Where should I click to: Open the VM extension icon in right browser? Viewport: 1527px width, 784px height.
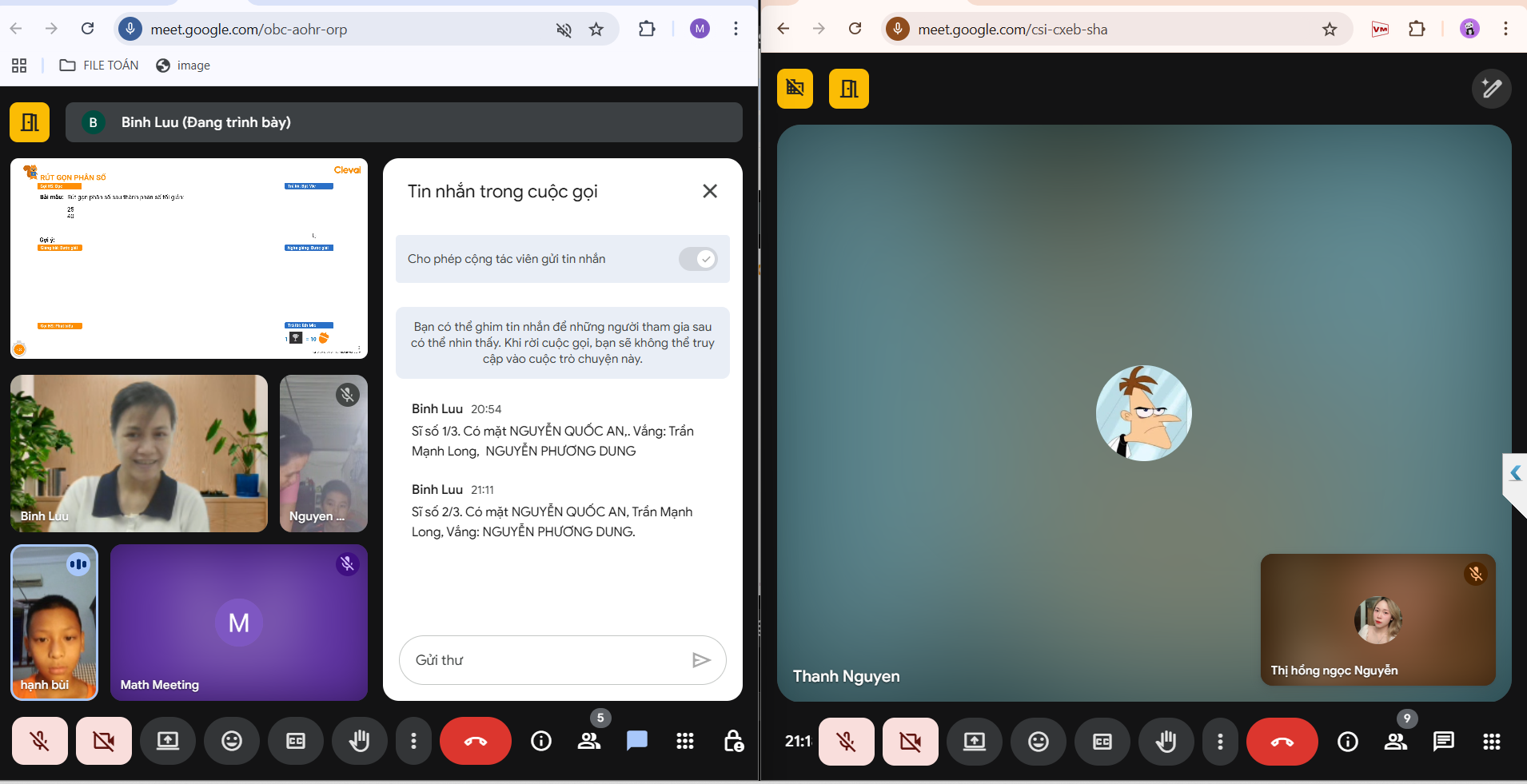pyautogui.click(x=1380, y=30)
